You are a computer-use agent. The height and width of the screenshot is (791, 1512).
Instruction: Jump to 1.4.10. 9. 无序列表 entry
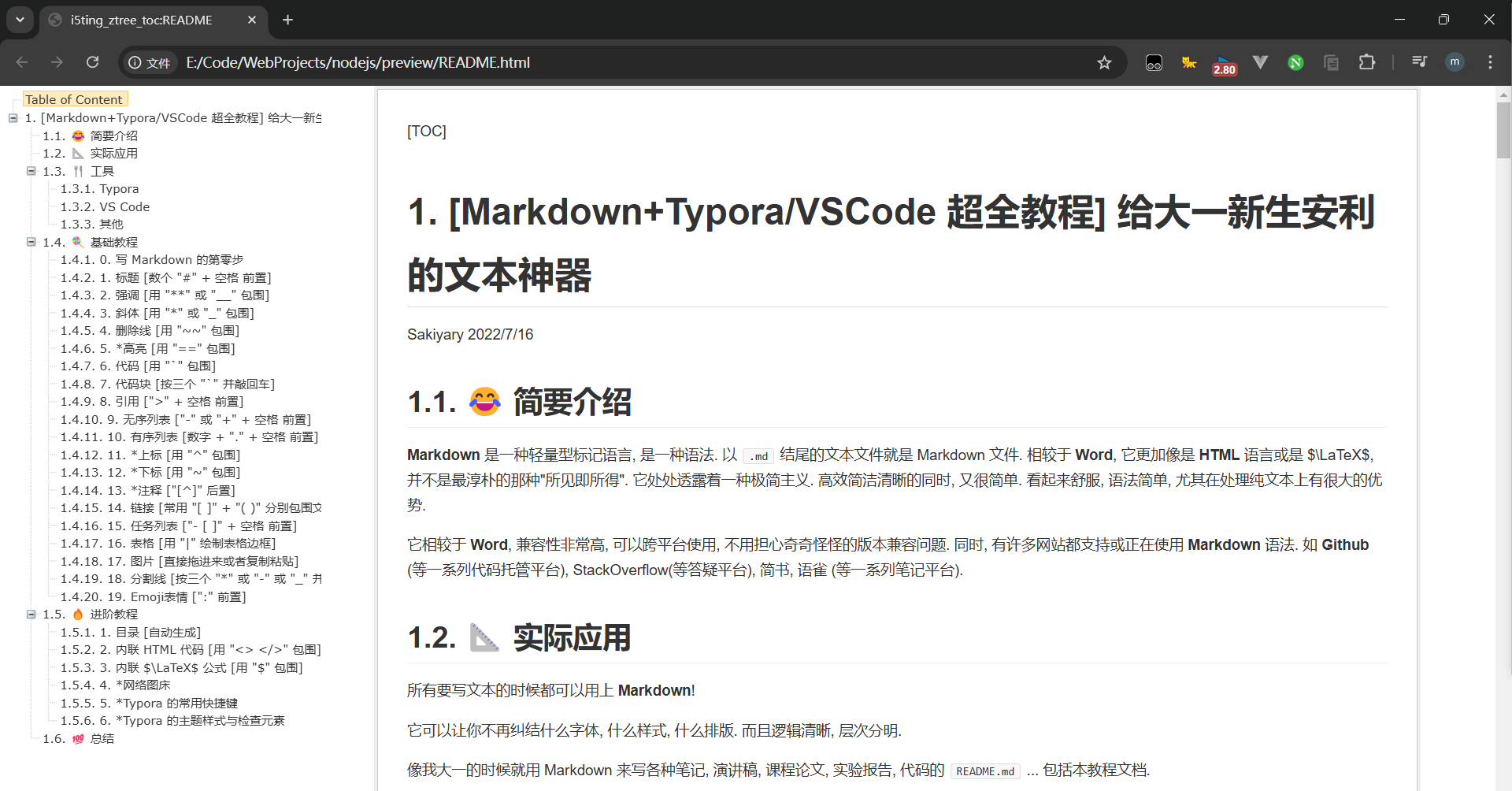(x=186, y=419)
